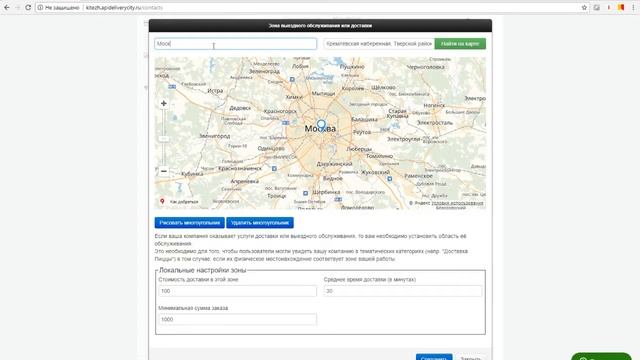Open Yandex 'Условия использования' link

point(457,203)
